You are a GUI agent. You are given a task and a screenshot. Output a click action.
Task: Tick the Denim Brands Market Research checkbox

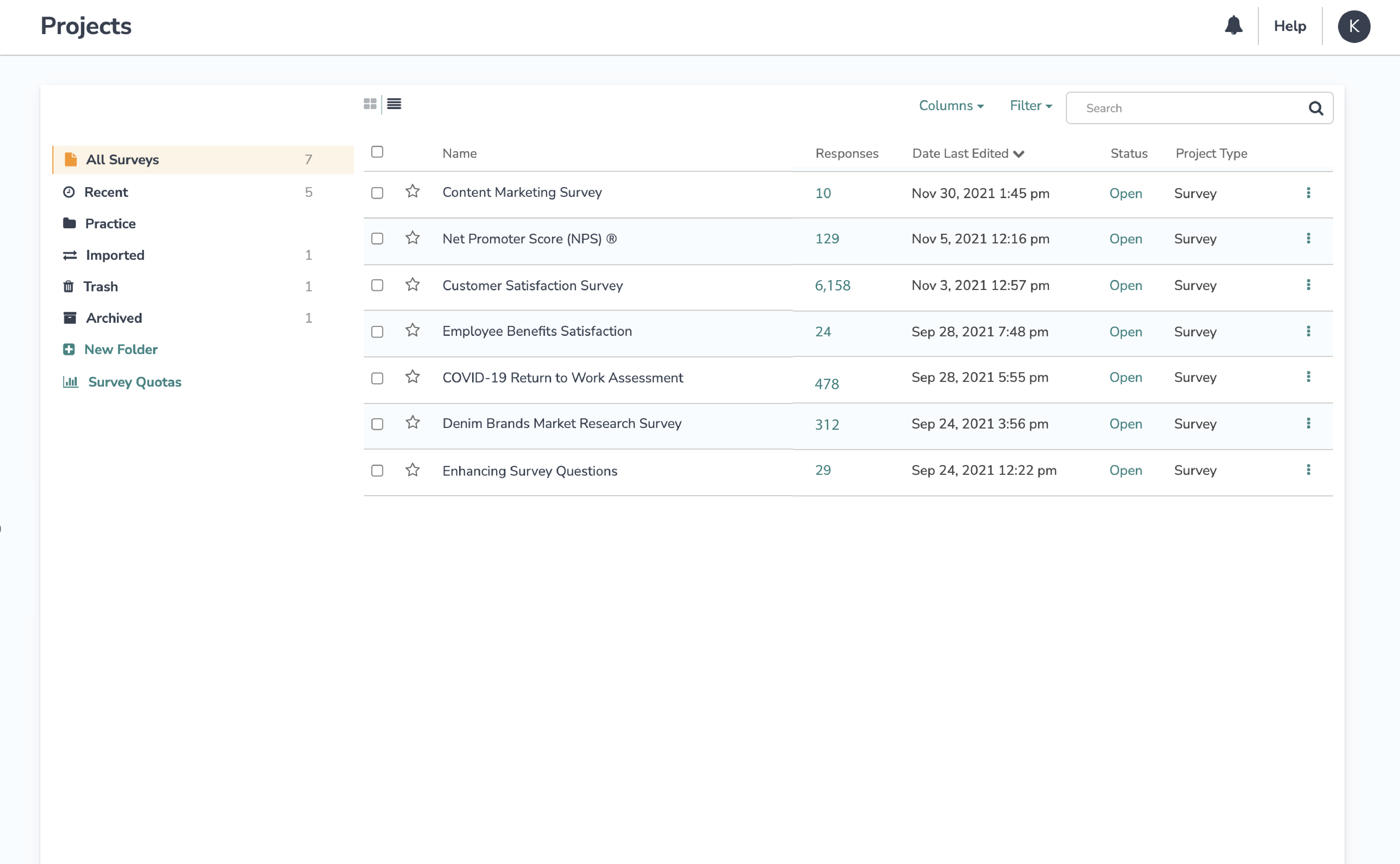point(377,424)
